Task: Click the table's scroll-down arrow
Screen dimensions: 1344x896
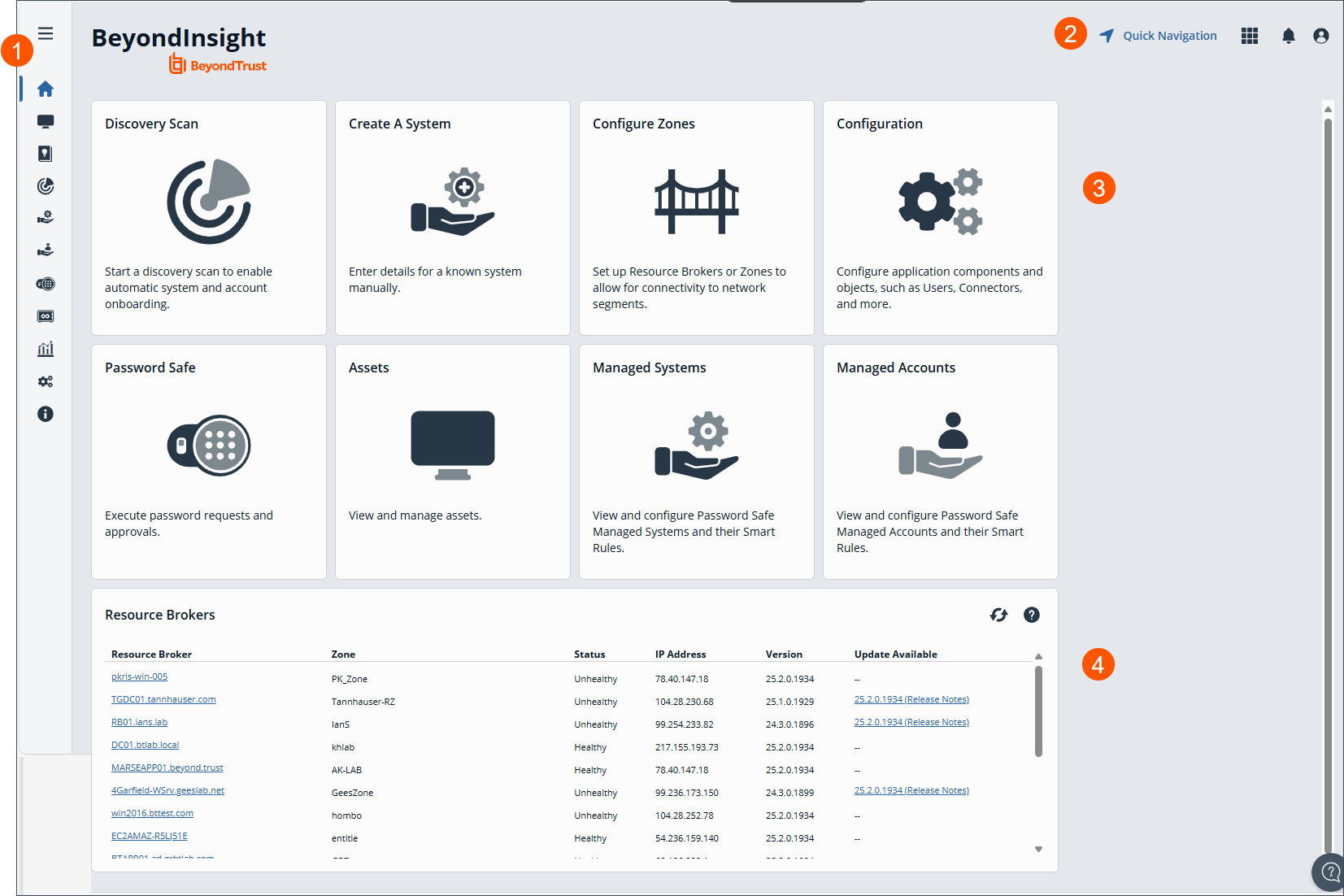Action: tap(1038, 849)
